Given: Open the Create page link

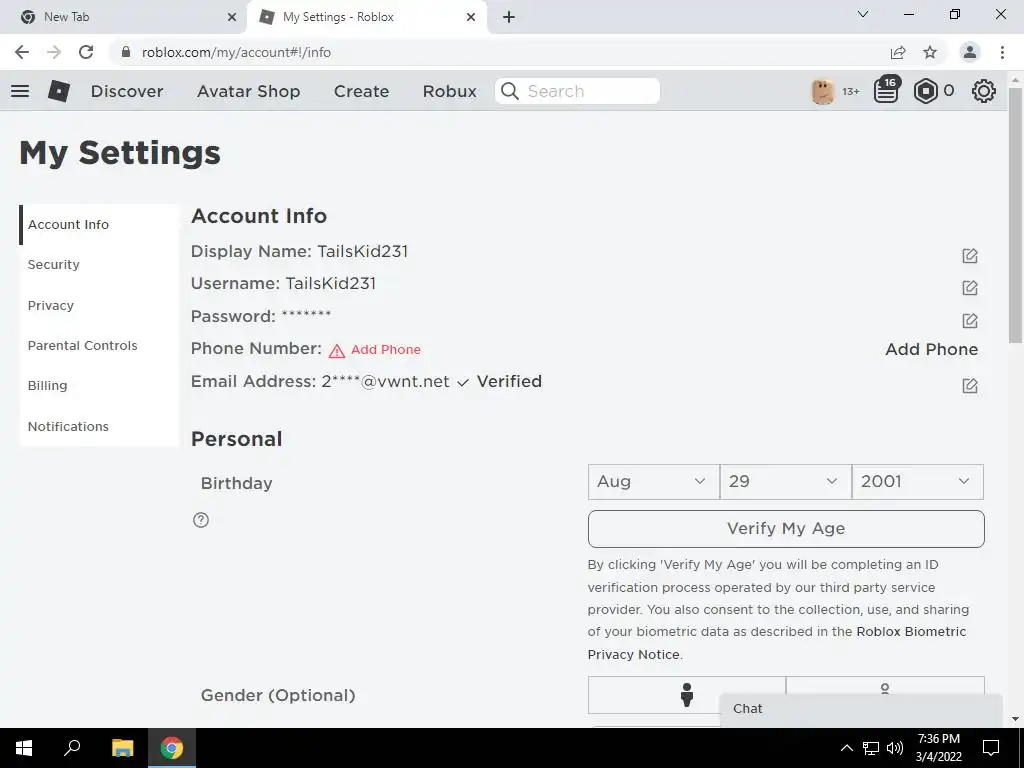Looking at the screenshot, I should point(362,91).
